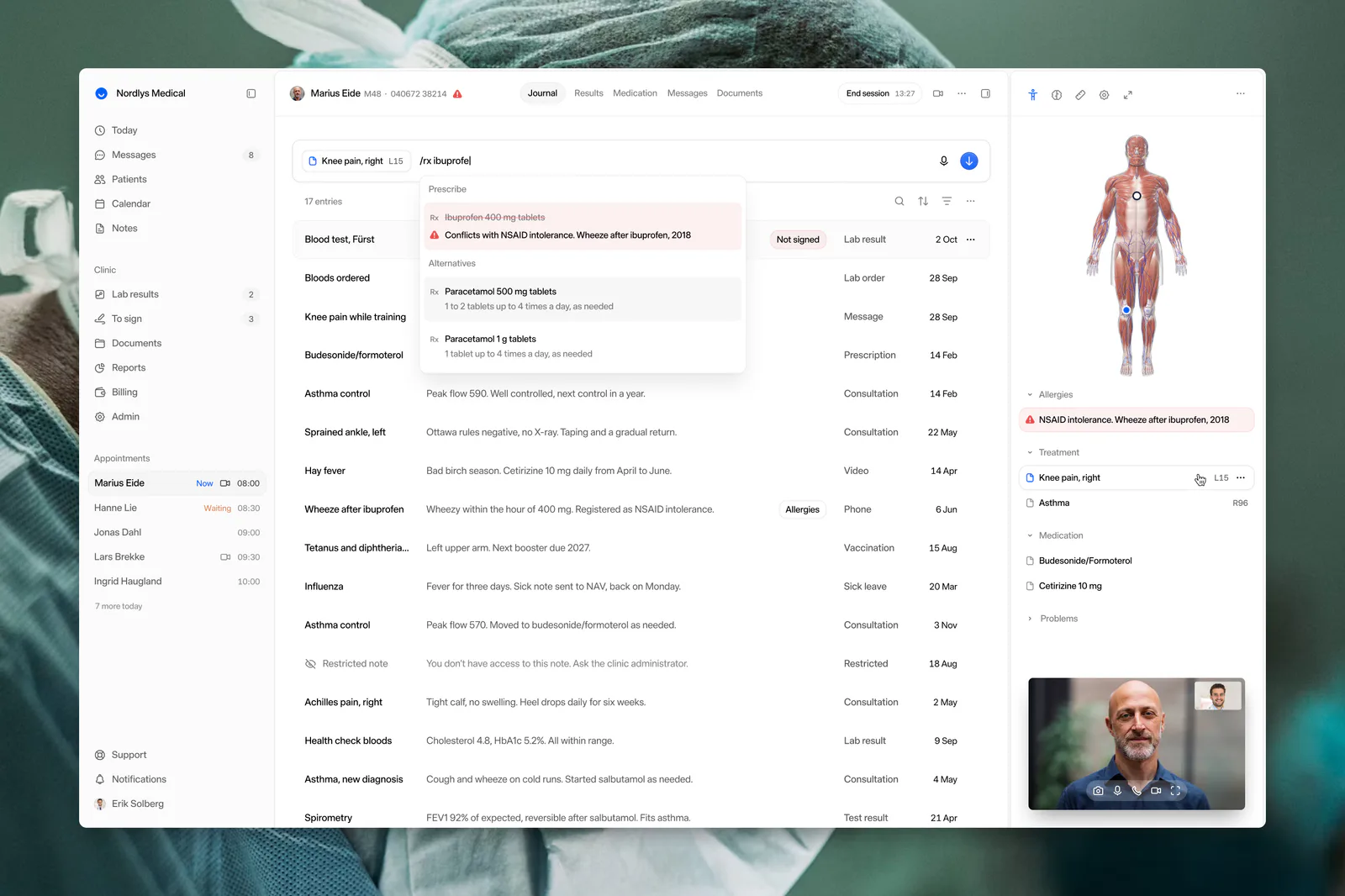Viewport: 1345px width, 896px height.
Task: Toggle the right side panel visibility
Action: pyautogui.click(x=985, y=93)
